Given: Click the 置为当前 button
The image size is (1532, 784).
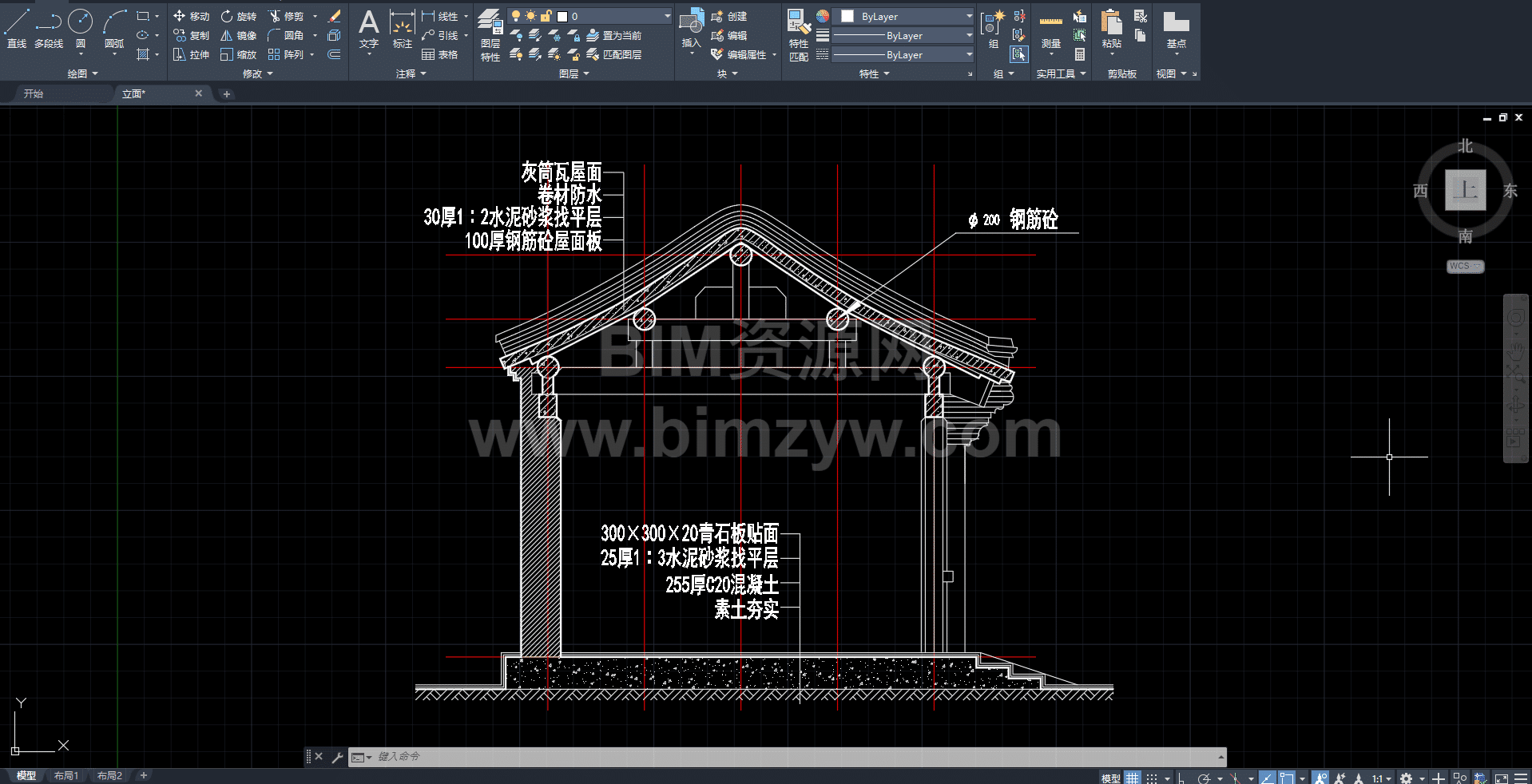Looking at the screenshot, I should pyautogui.click(x=614, y=35).
